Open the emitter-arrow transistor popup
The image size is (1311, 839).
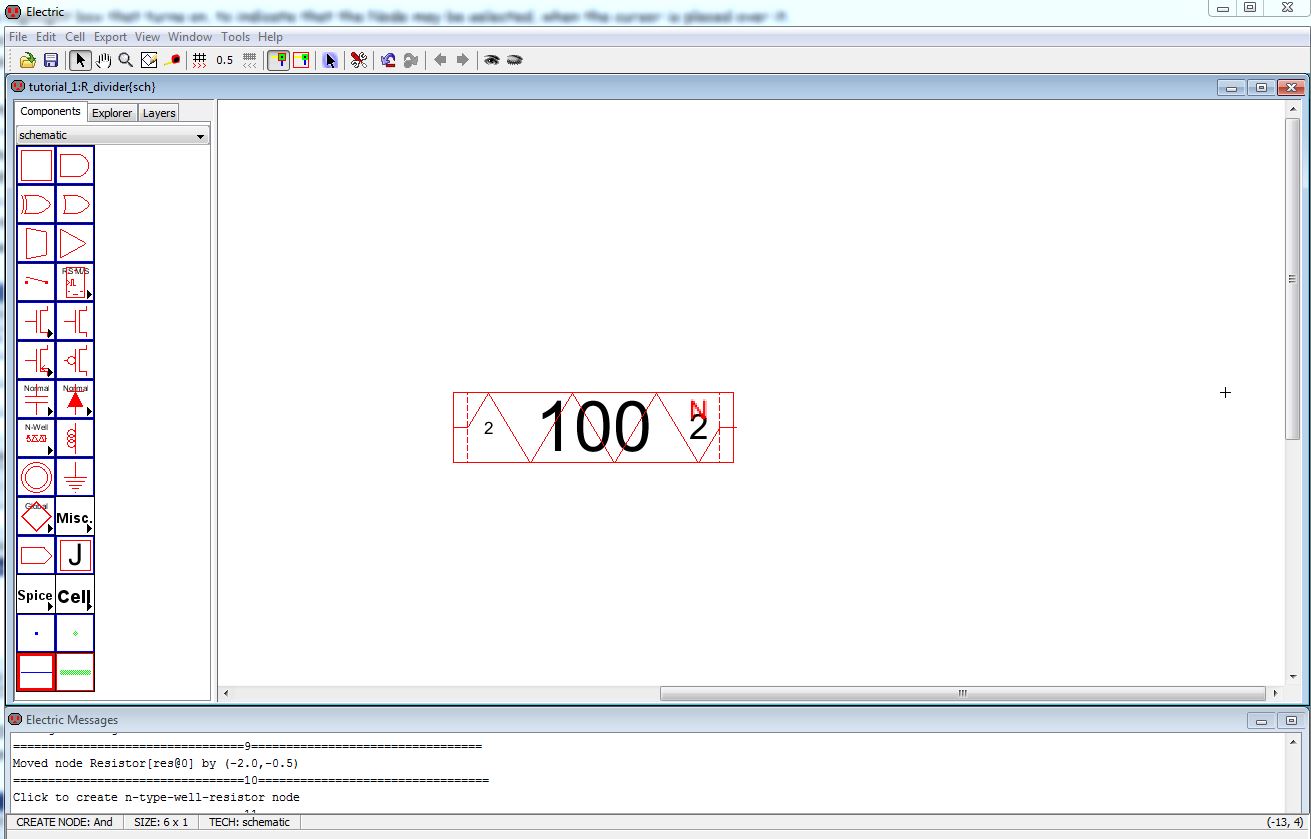point(36,360)
